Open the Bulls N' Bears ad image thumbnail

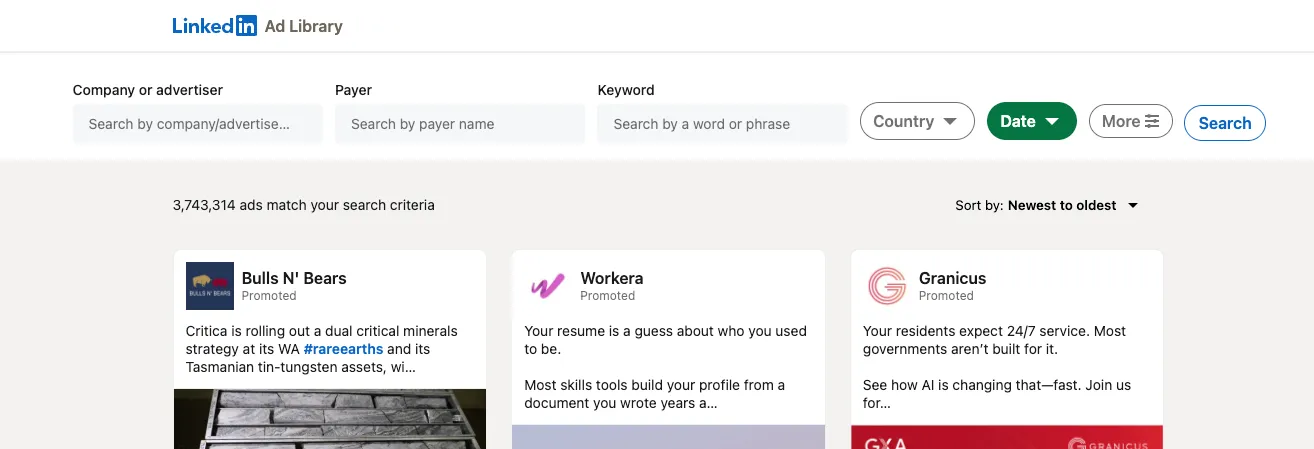330,419
